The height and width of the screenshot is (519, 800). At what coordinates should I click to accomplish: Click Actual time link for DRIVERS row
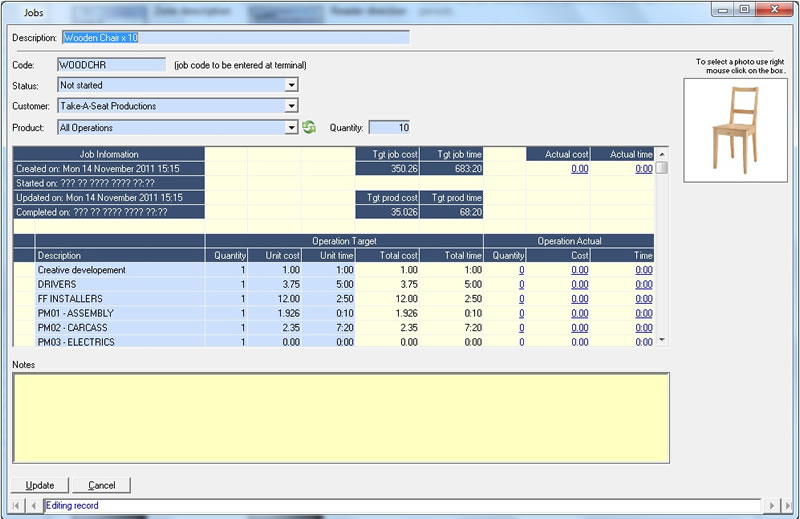(643, 284)
